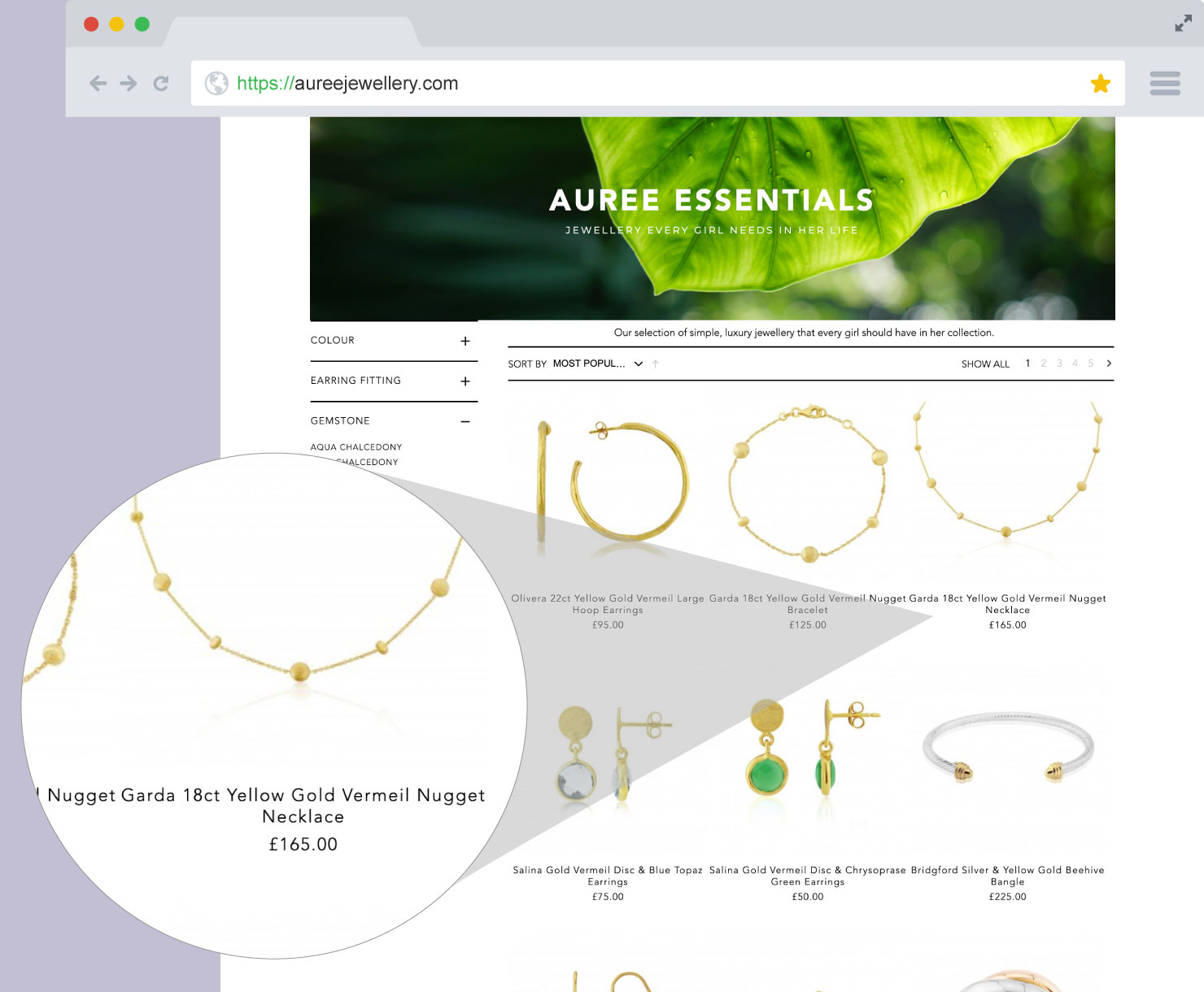
Task: Go to page 4
Action: [1075, 363]
